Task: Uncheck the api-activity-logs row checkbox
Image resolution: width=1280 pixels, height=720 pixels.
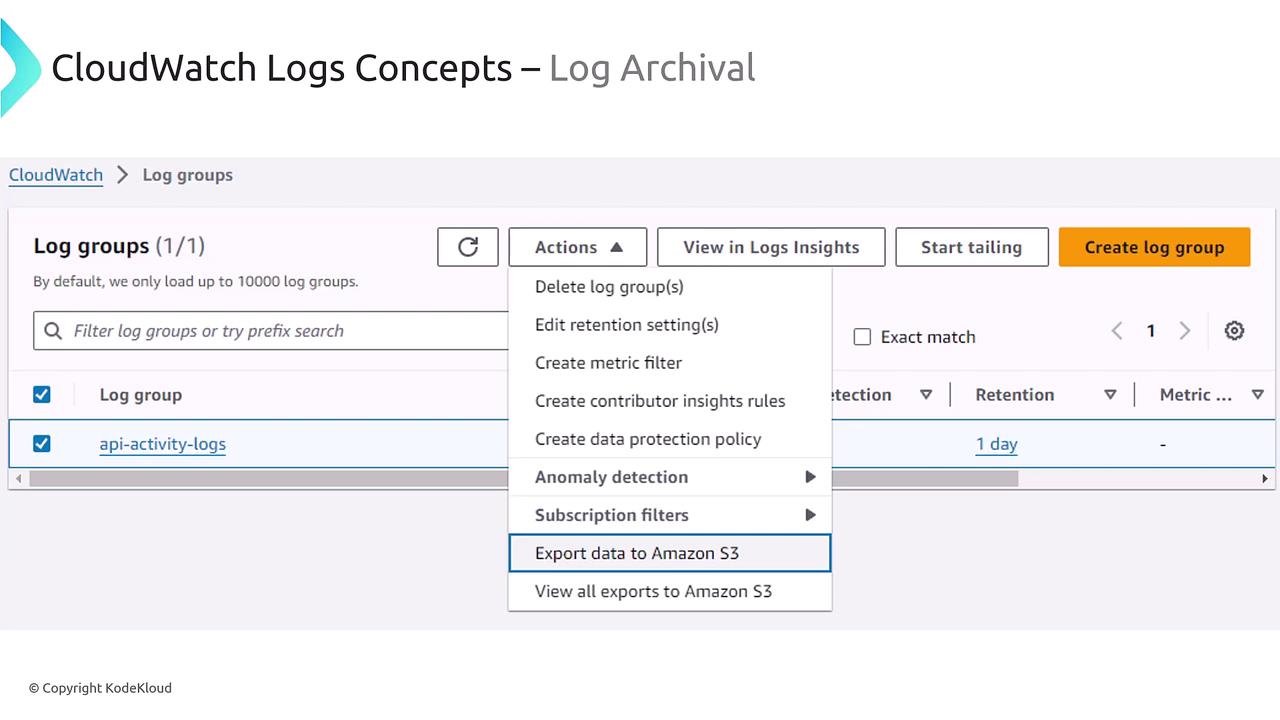Action: coord(42,444)
